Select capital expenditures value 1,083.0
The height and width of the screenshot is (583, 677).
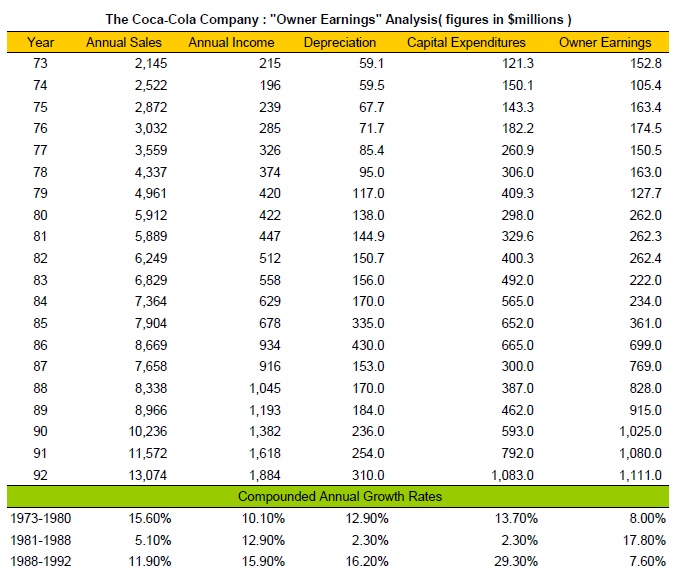(x=512, y=475)
